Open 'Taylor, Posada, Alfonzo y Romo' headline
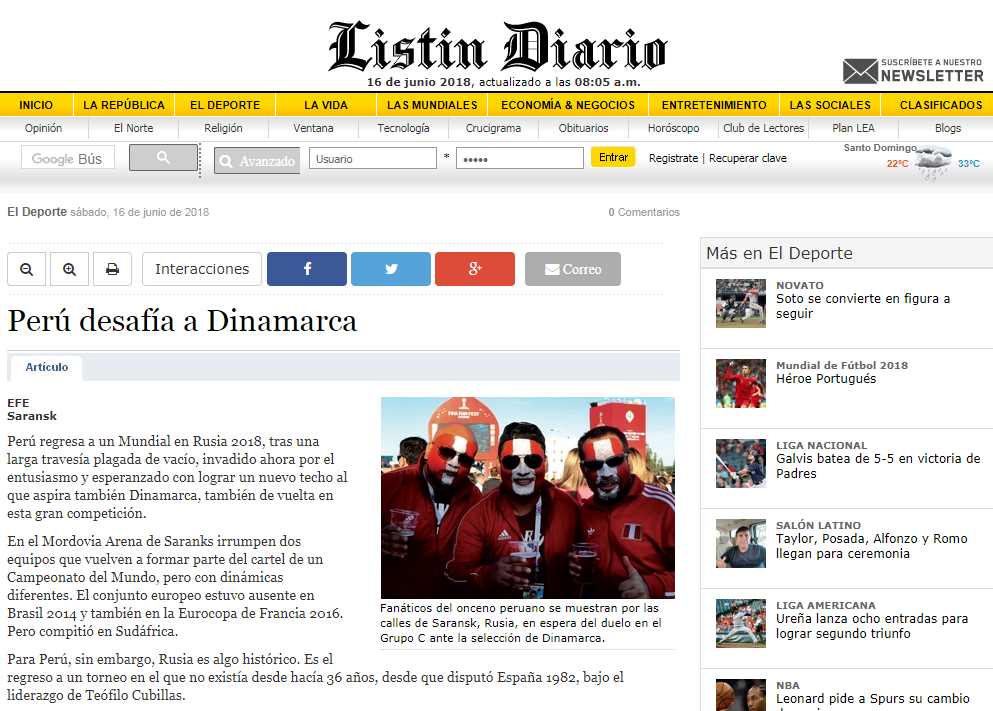This screenshot has width=993, height=711. coord(872,546)
